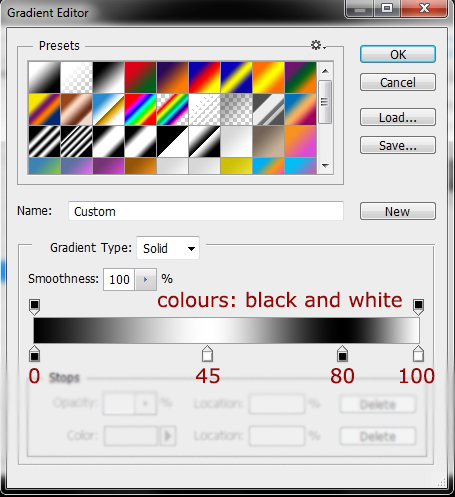Click the presets scrollbar up arrow
Viewport: 455px width, 497px height.
[325, 71]
